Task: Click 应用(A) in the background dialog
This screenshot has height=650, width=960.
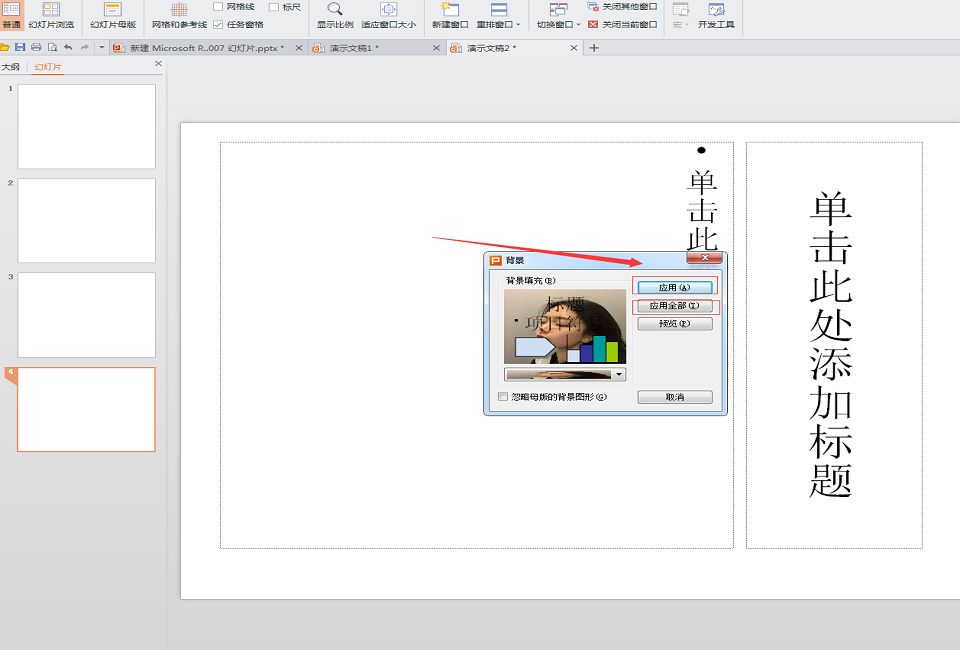Action: click(675, 287)
